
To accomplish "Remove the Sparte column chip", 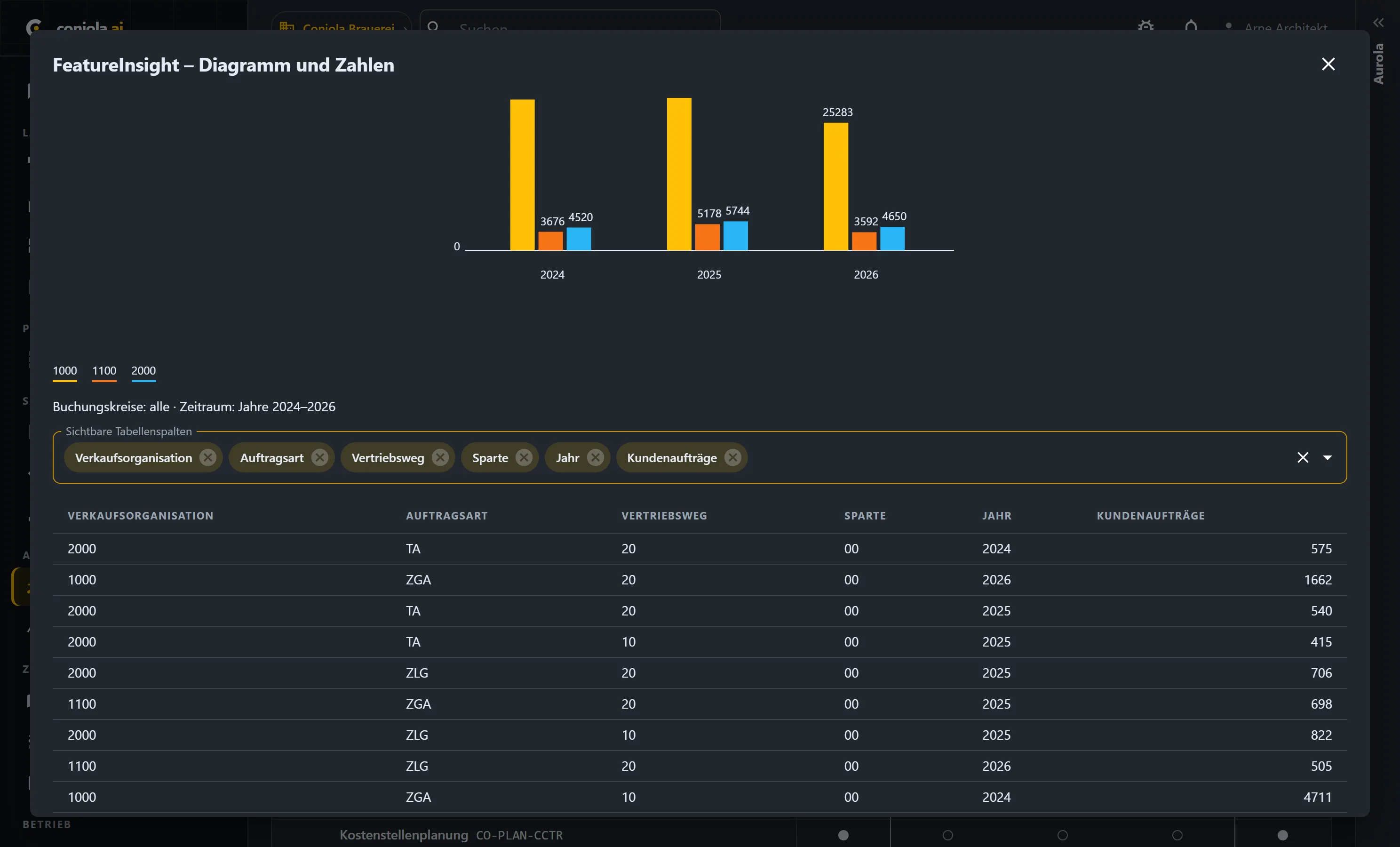I will coord(524,457).
